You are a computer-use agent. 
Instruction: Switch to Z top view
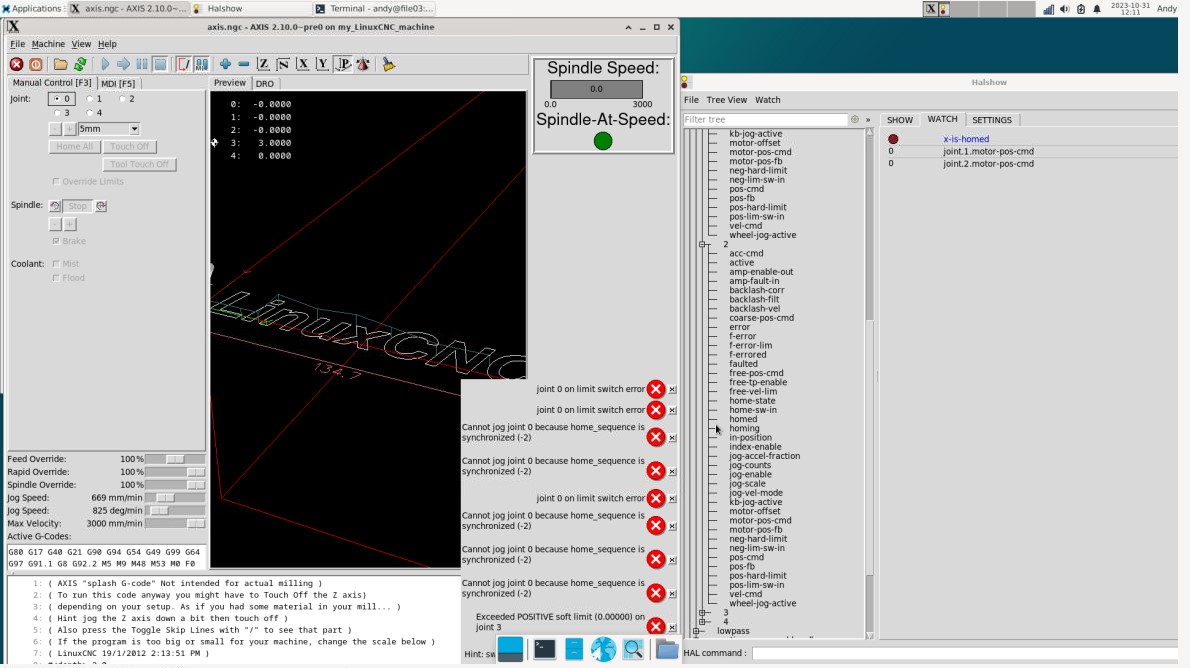click(x=263, y=65)
